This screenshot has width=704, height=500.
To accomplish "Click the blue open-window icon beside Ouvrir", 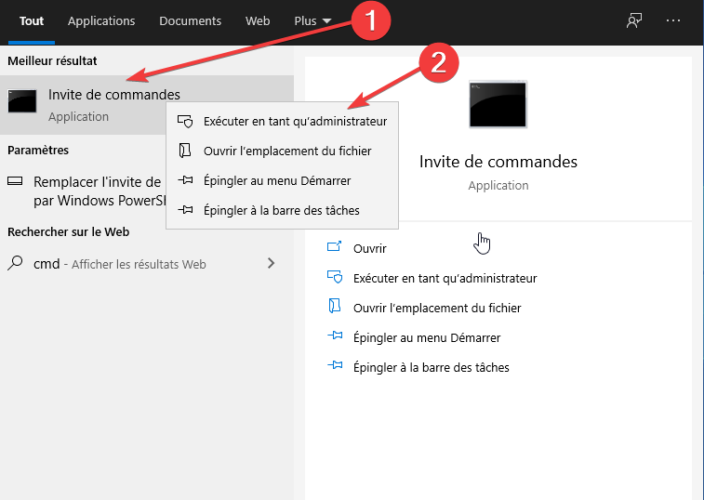I will (334, 246).
